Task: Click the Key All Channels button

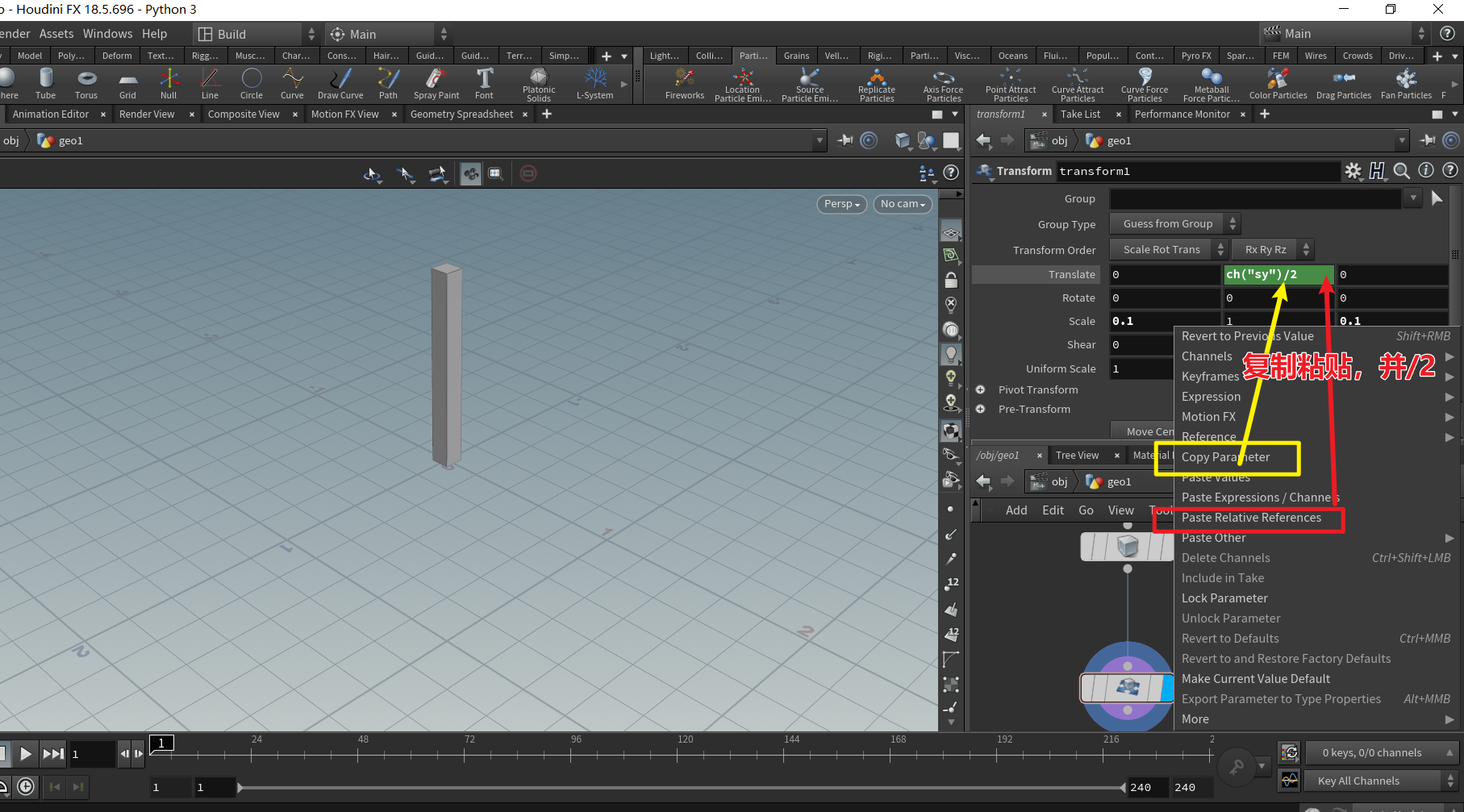Action: tap(1358, 781)
